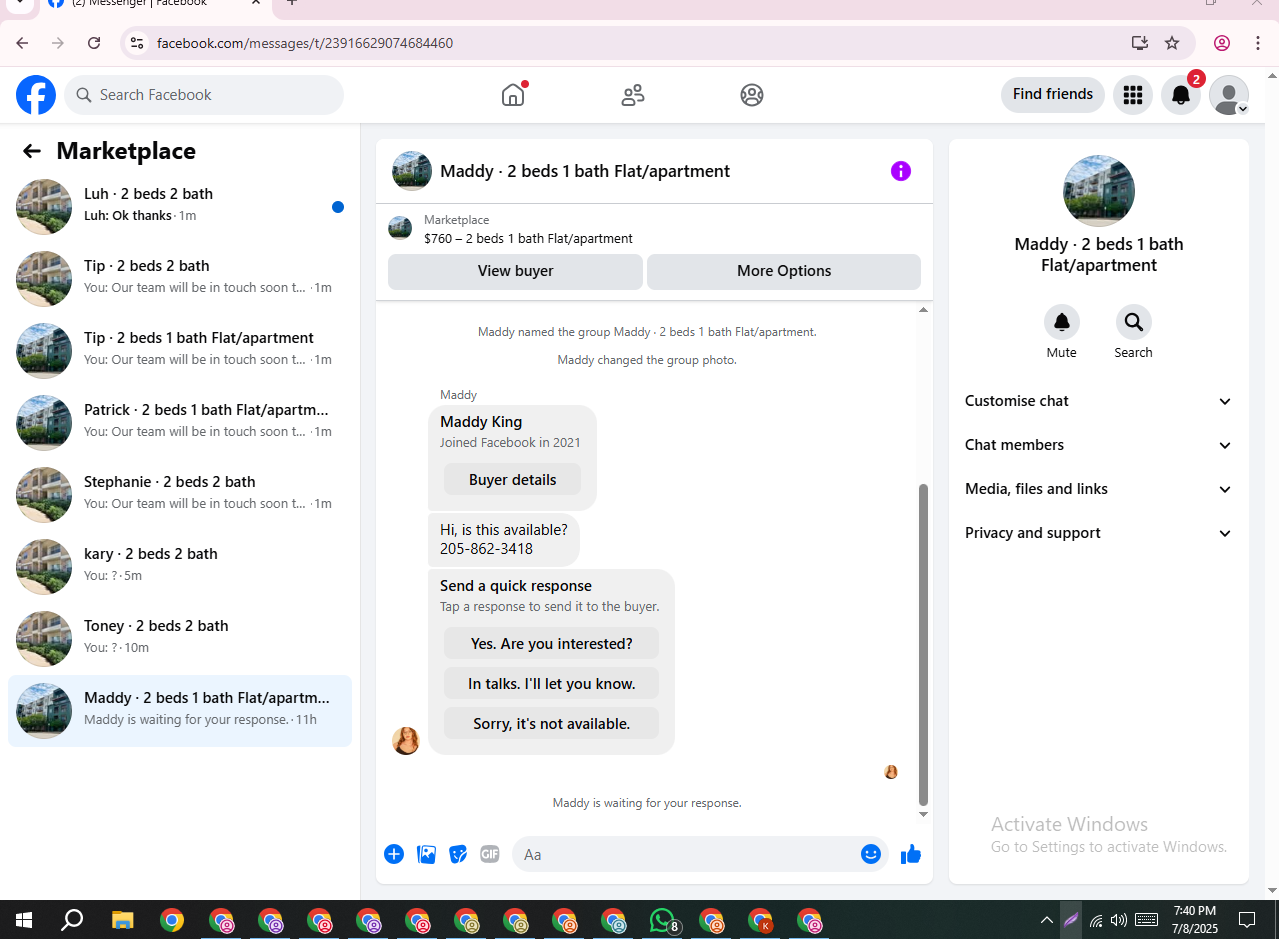Open Tip 2 beds 1 bath Flat/apartment chat
This screenshot has width=1279, height=939.
(x=180, y=351)
